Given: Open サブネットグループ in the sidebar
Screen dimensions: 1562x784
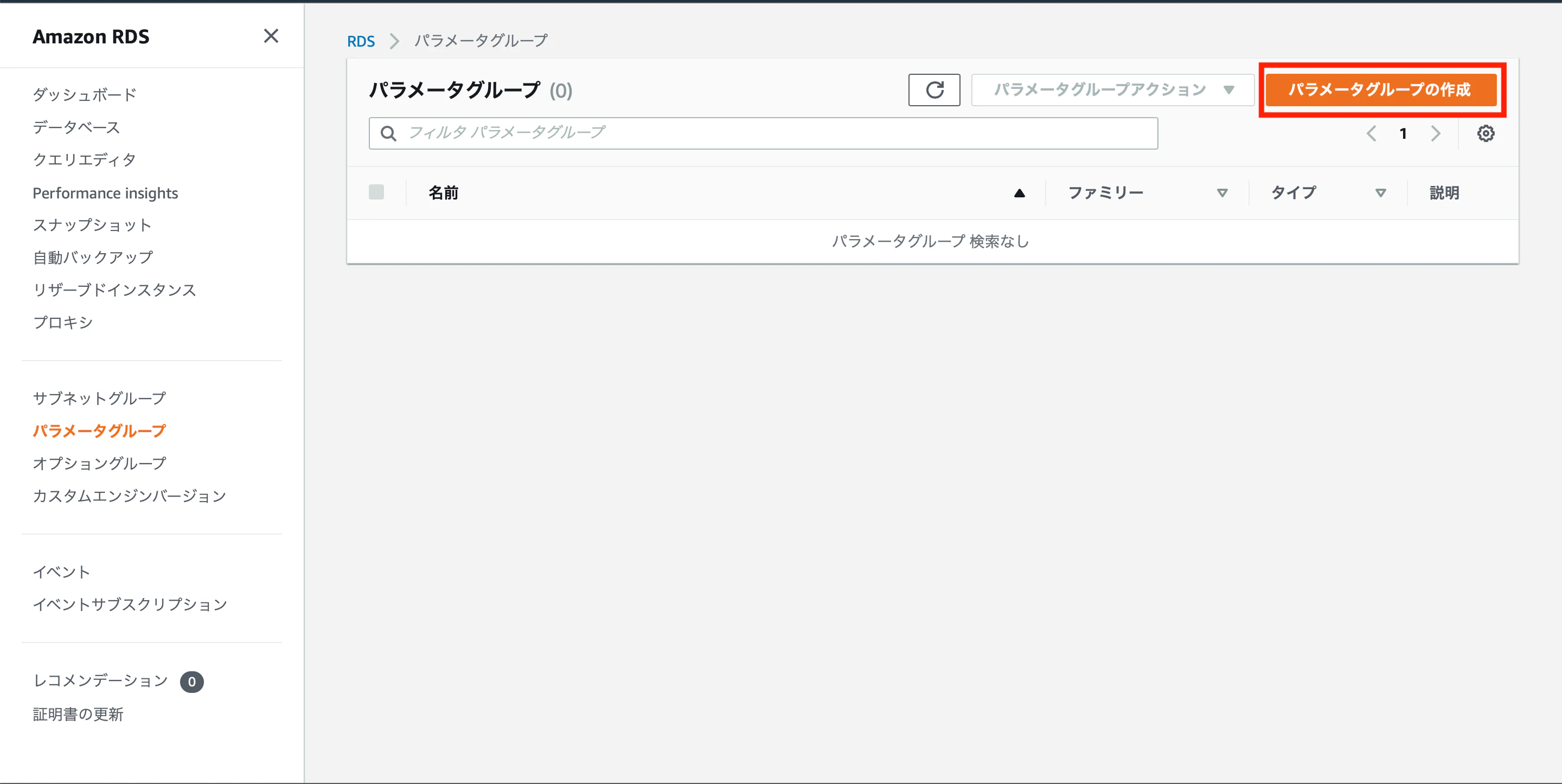Looking at the screenshot, I should click(99, 399).
